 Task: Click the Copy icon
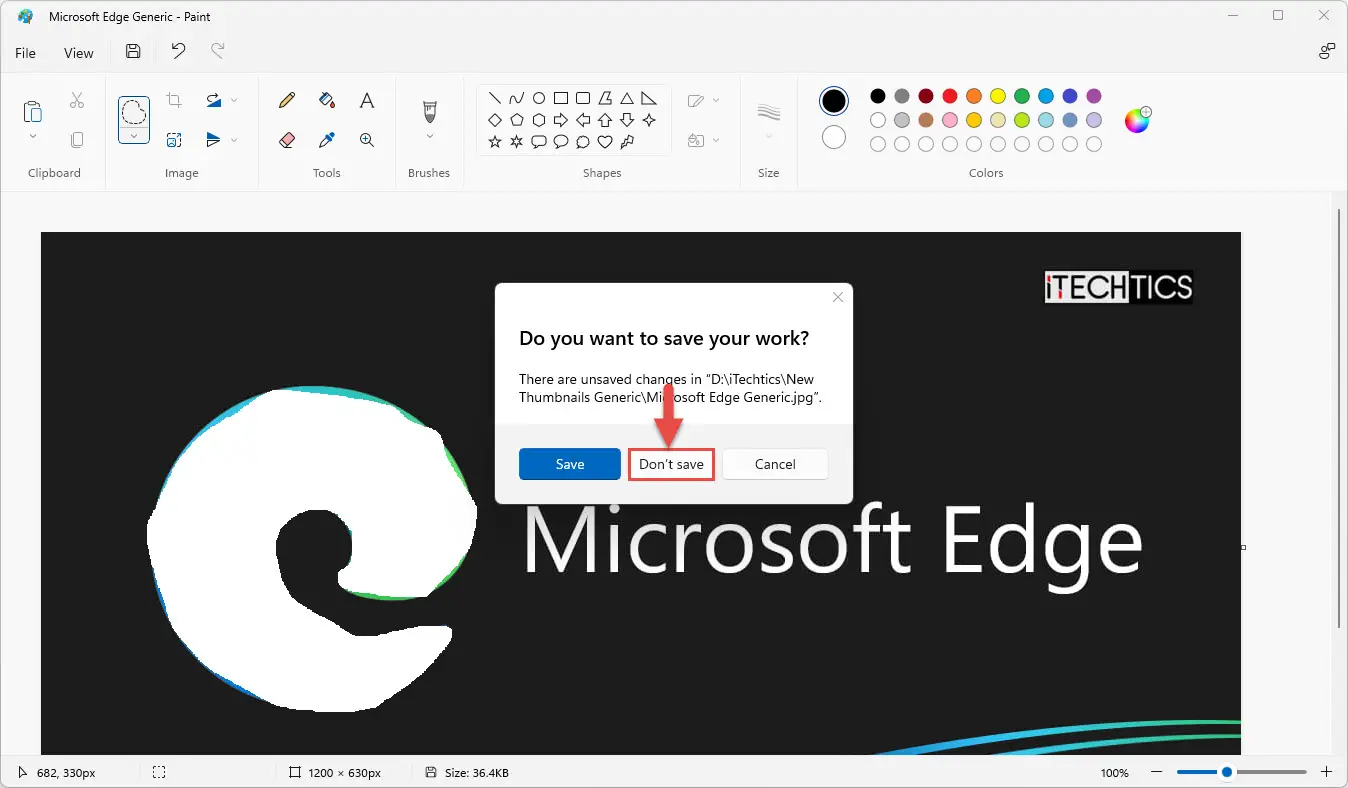click(x=77, y=140)
